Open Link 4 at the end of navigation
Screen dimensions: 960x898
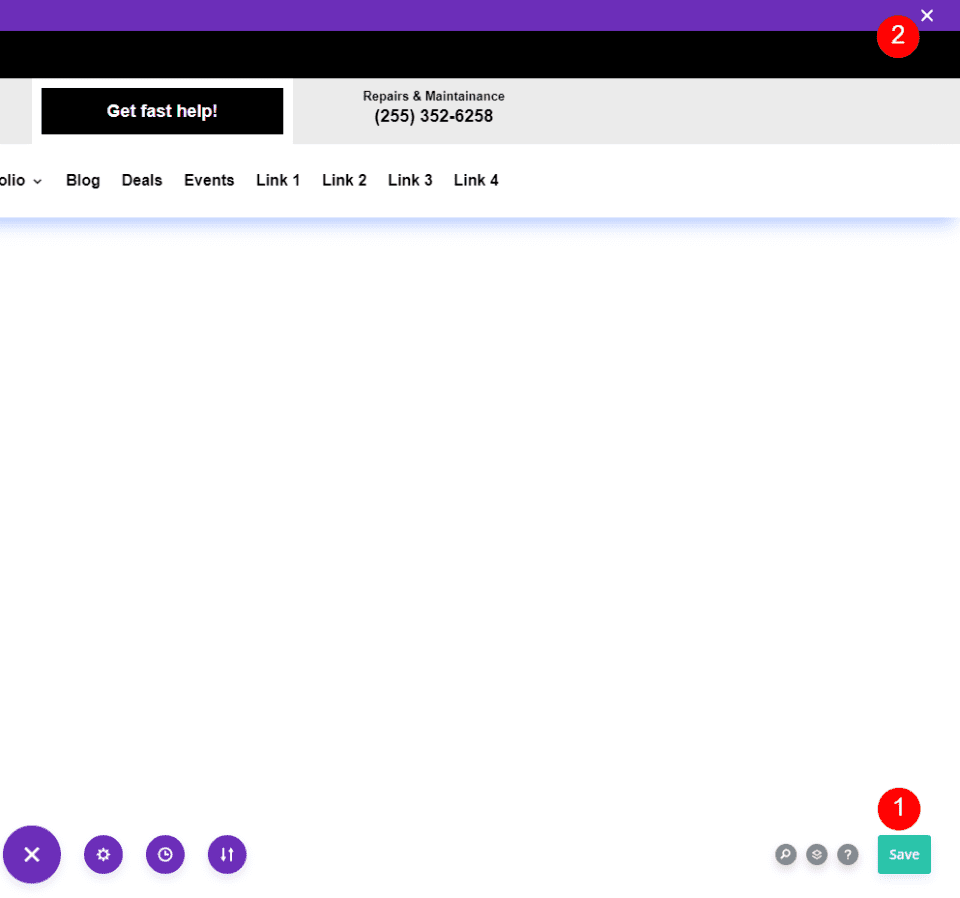click(x=476, y=180)
